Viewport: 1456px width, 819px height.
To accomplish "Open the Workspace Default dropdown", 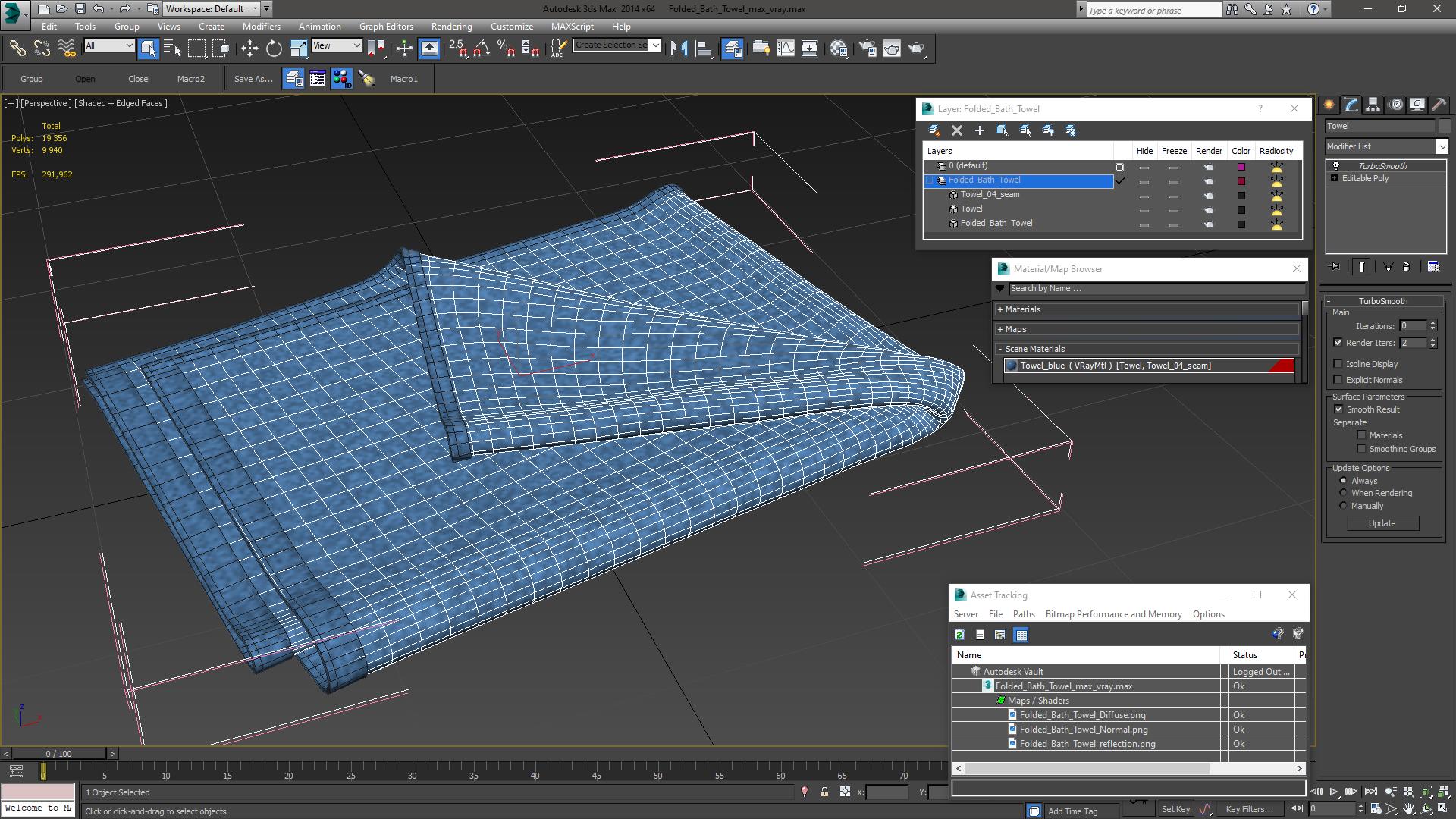I will [x=212, y=9].
